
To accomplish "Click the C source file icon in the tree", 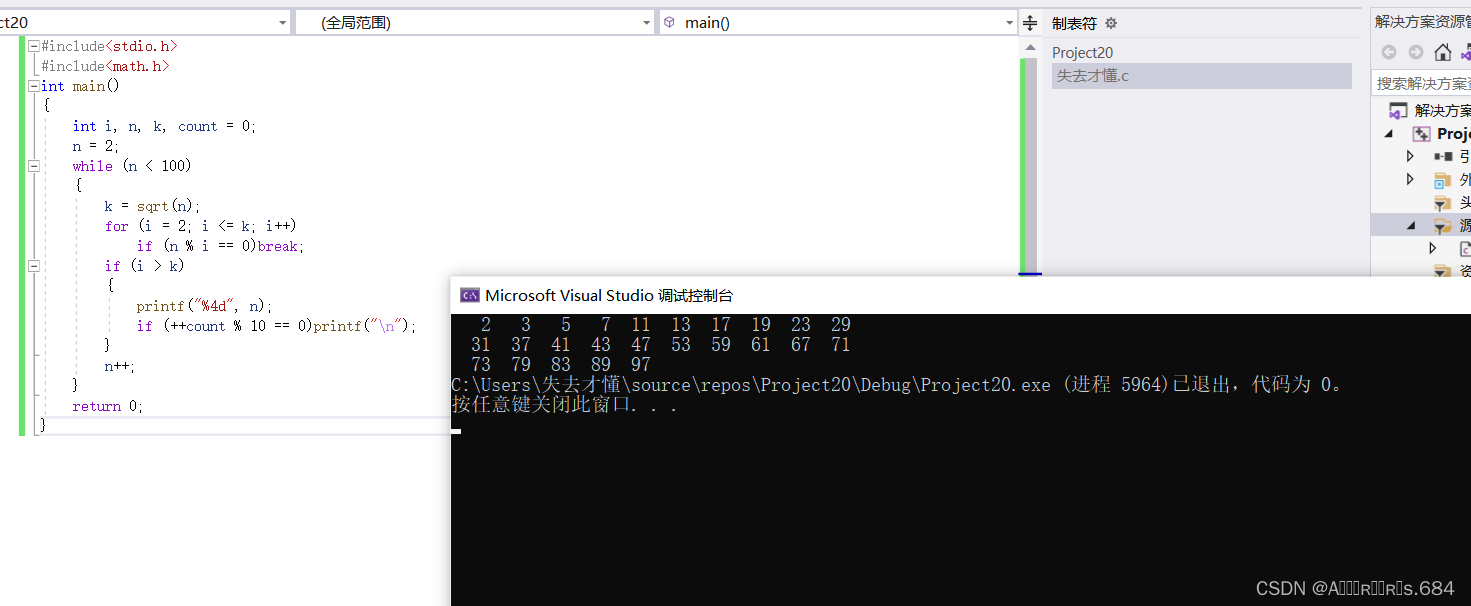I will click(1465, 248).
